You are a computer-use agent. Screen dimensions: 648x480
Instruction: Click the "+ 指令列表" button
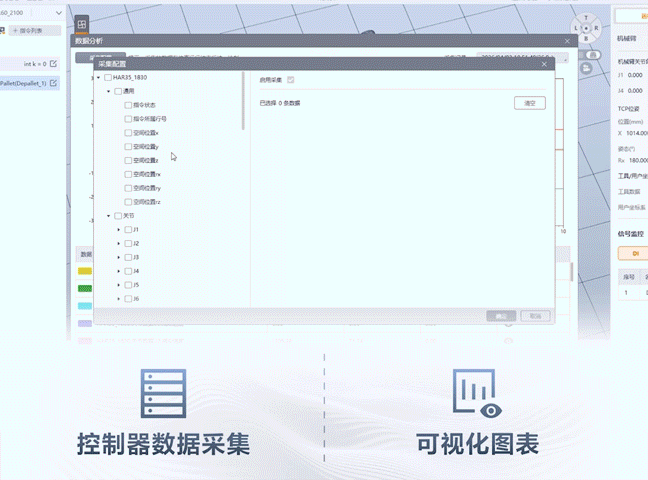pyautogui.click(x=35, y=30)
